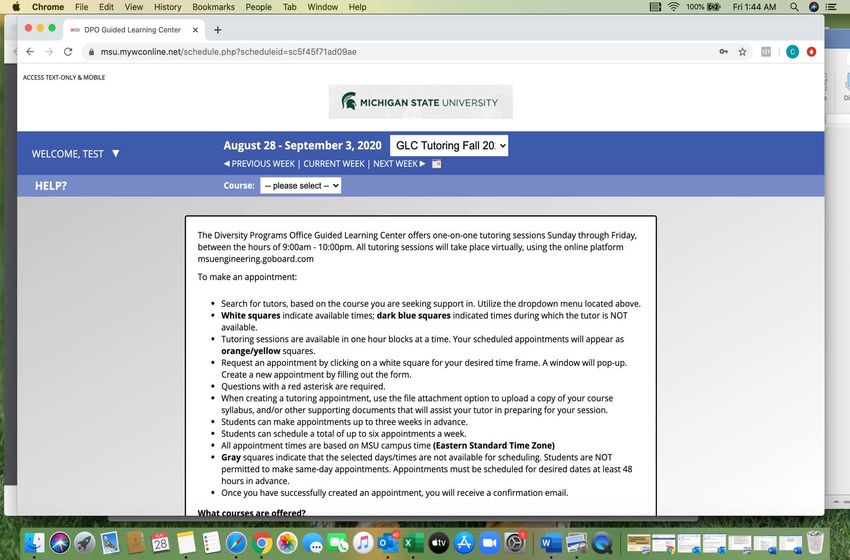
Task: Open Microsoft Word in the dock
Action: pos(550,542)
